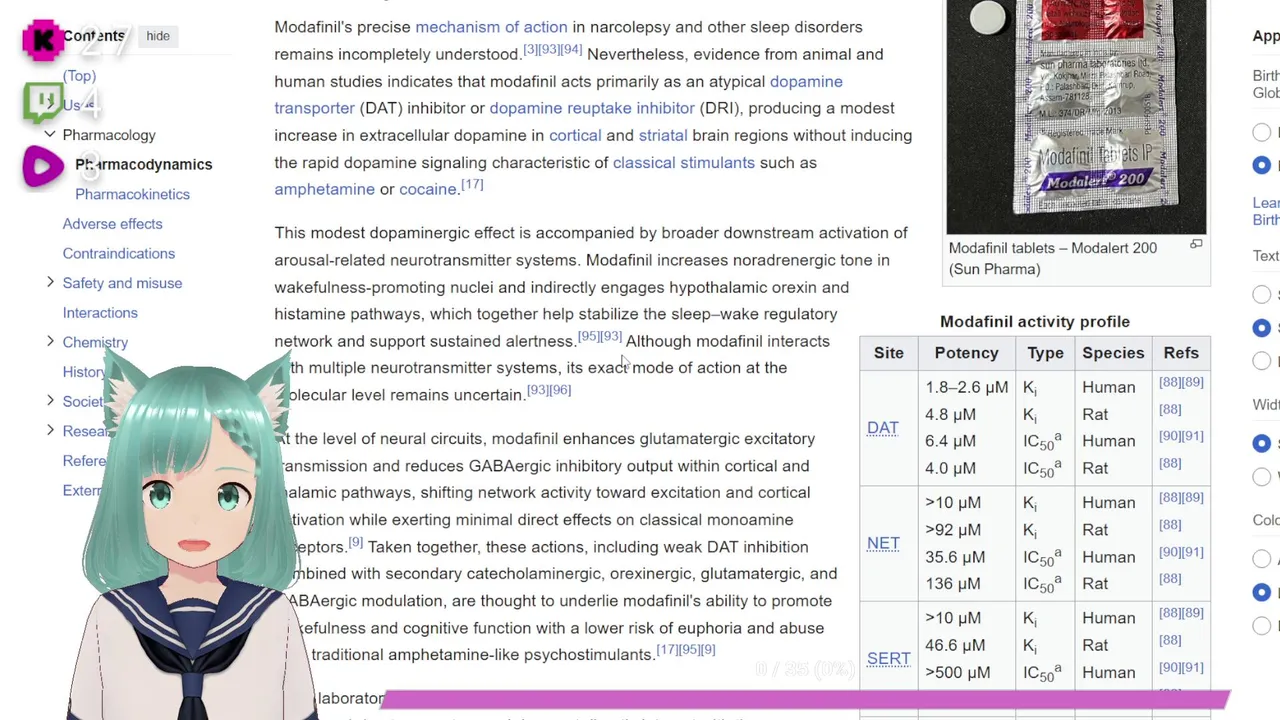Image resolution: width=1280 pixels, height=720 pixels.
Task: Jump to the Interactions section
Action: point(100,313)
